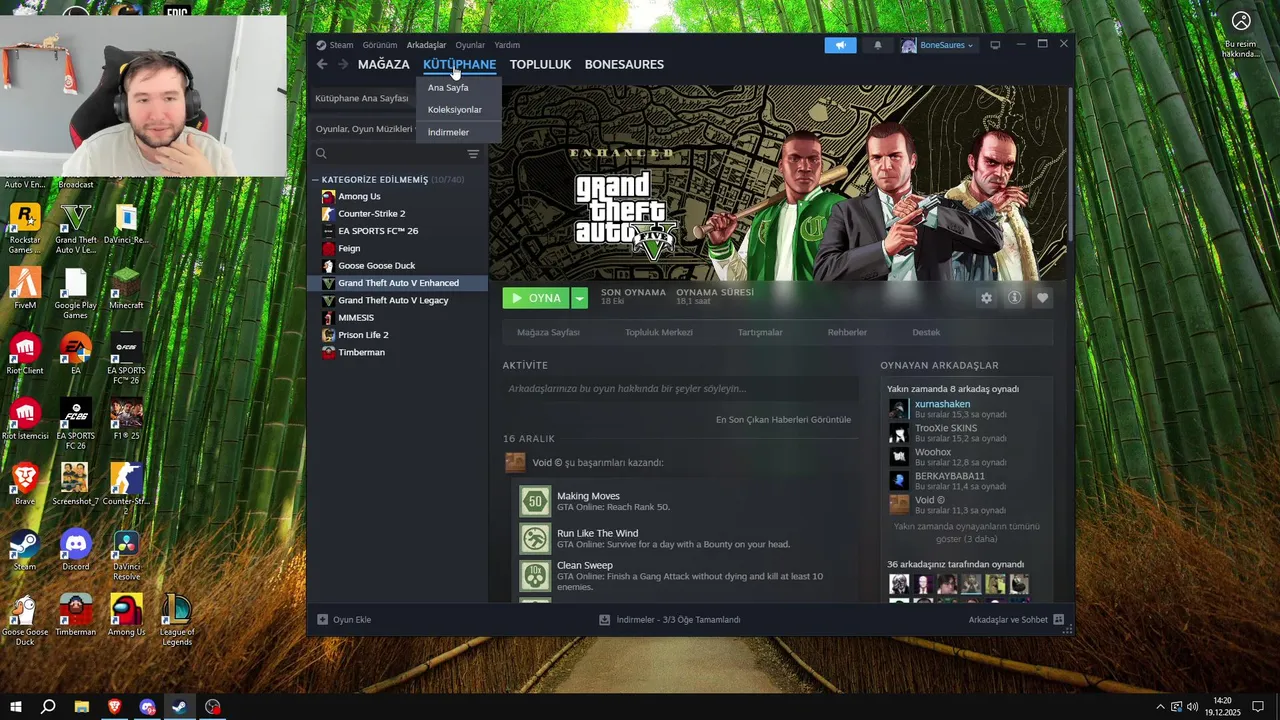The height and width of the screenshot is (720, 1280).
Task: Open Topluluk Merkezi link
Action: pyautogui.click(x=659, y=332)
